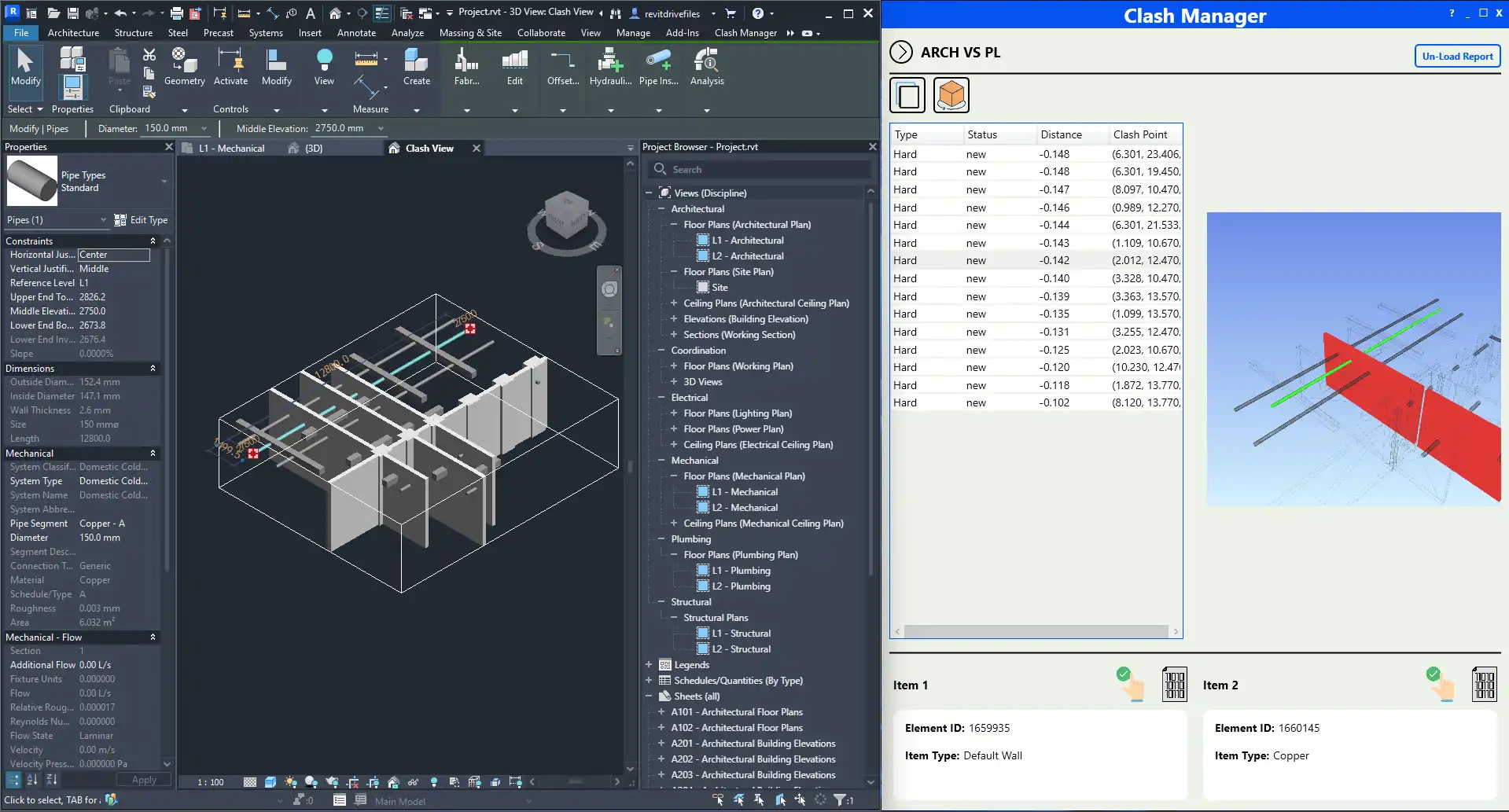Open the Analysis ribbon tool
The height and width of the screenshot is (812, 1509).
point(706,65)
